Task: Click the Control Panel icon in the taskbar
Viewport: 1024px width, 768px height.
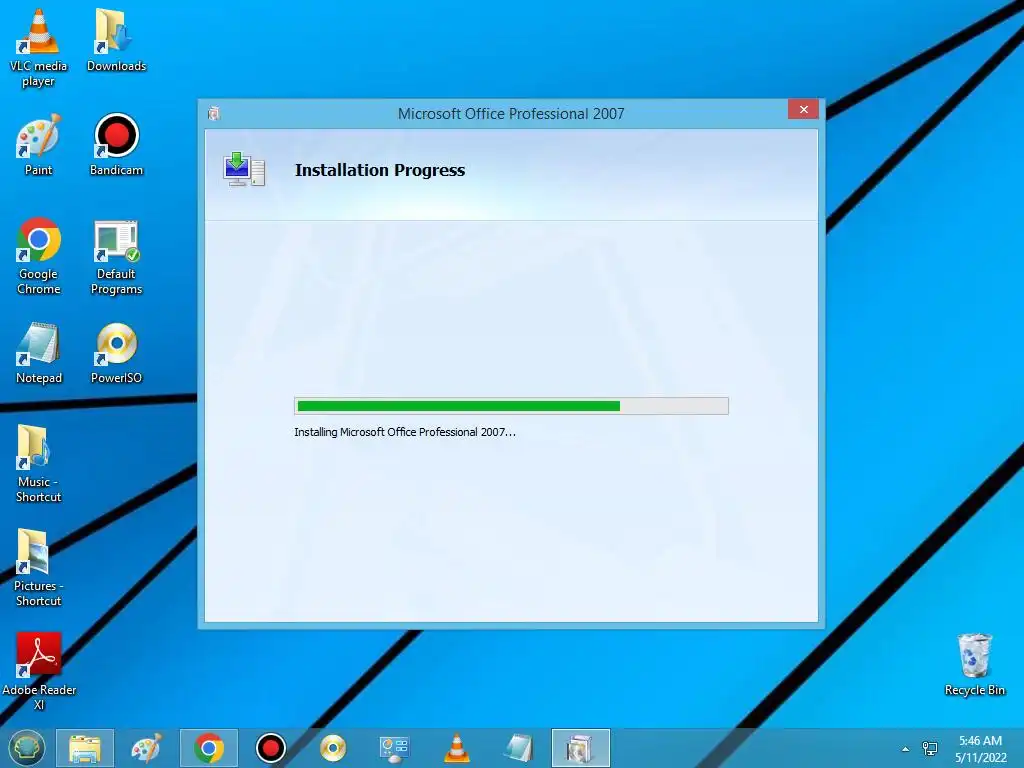Action: point(394,748)
